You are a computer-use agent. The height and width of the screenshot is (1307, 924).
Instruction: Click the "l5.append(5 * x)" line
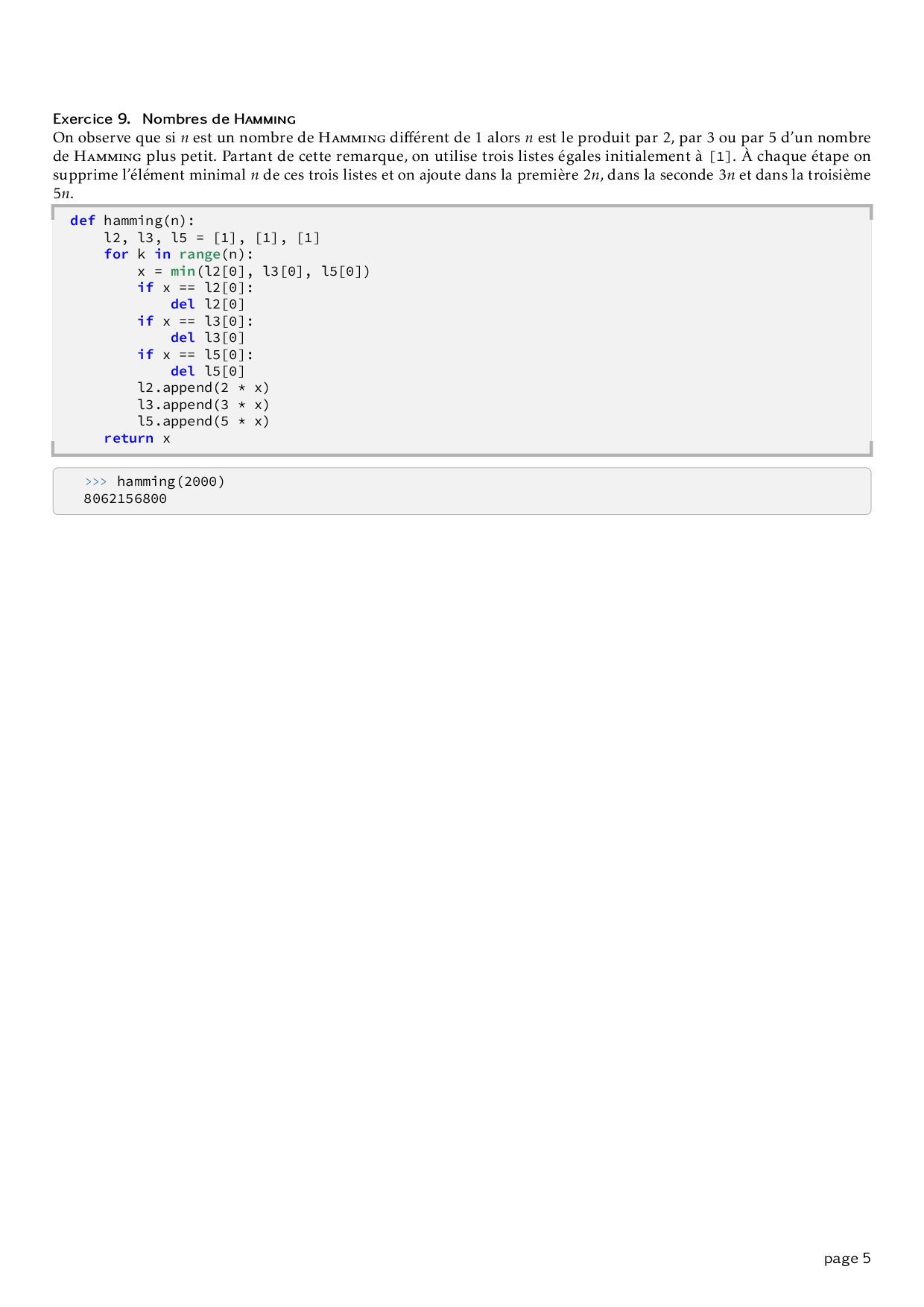(203, 421)
